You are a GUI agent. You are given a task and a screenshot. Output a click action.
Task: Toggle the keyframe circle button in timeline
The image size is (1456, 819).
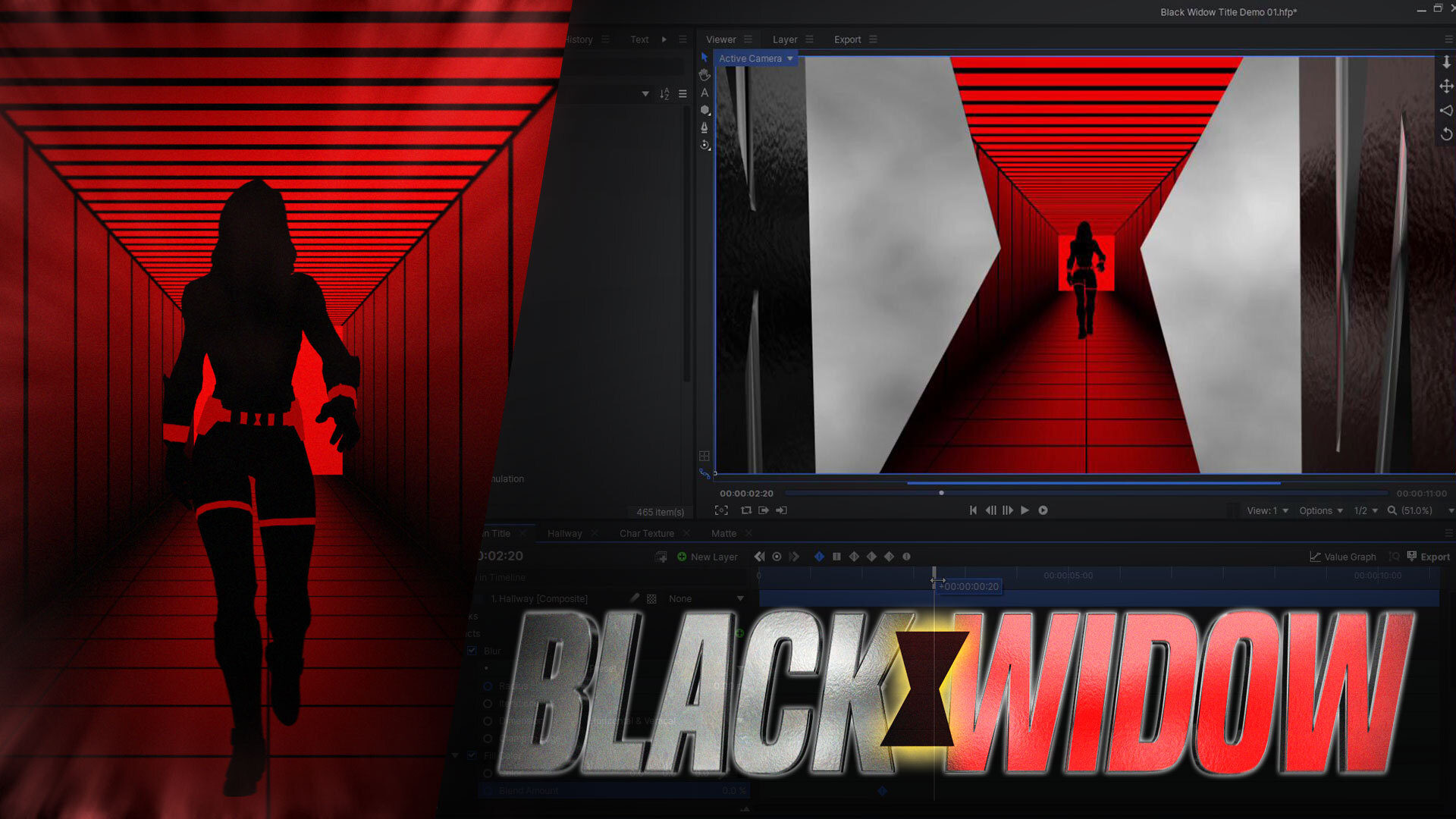coord(777,557)
